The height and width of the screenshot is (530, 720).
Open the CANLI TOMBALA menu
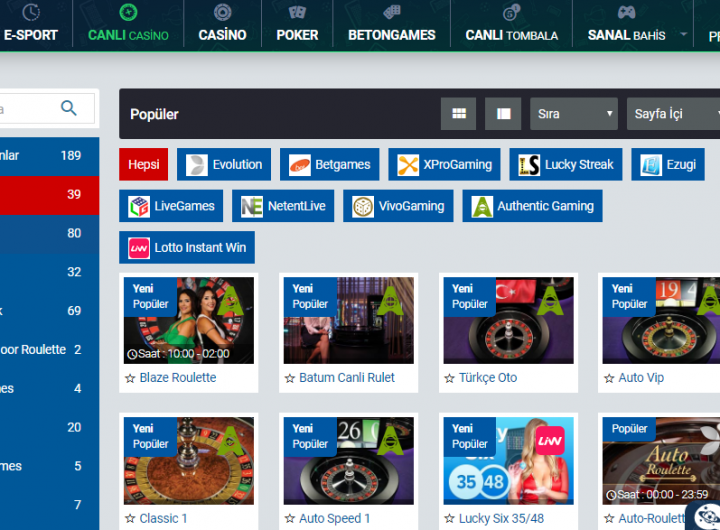[512, 24]
